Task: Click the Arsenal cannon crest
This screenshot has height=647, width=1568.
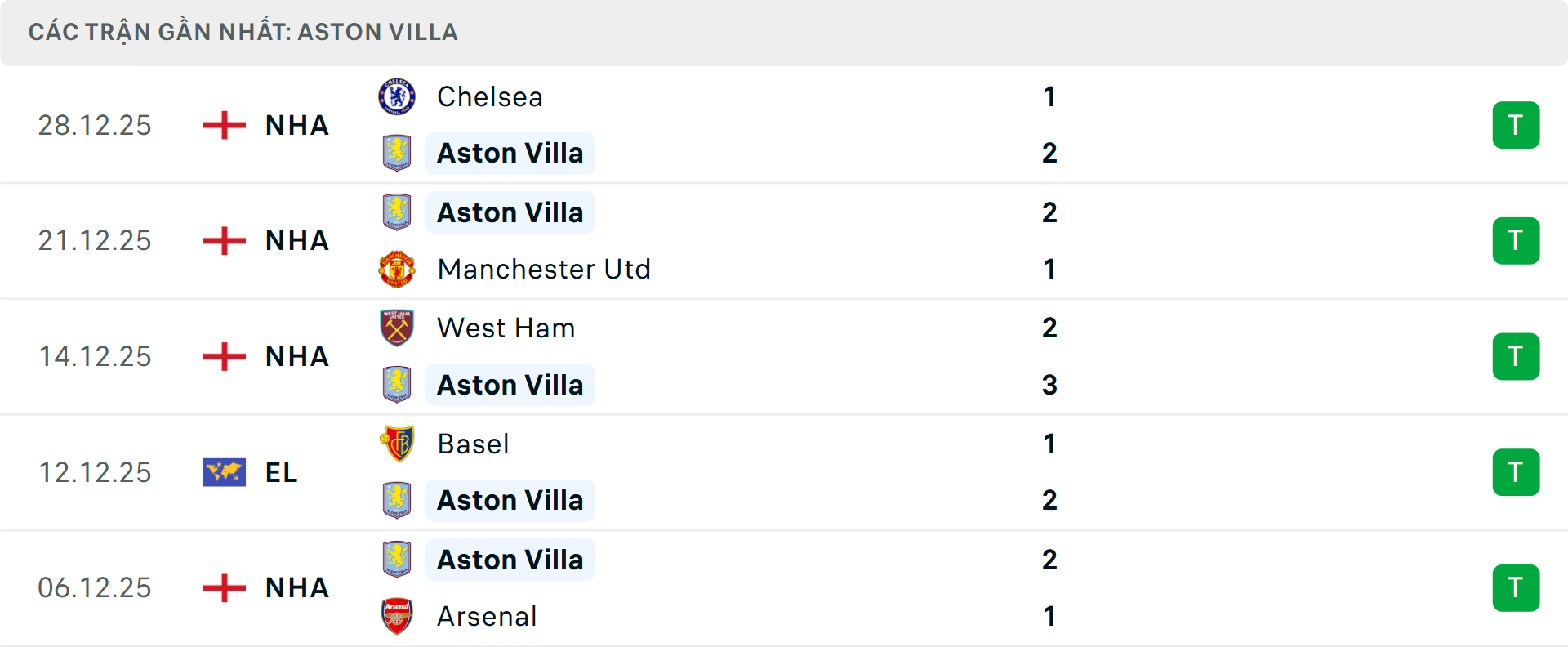Action: pos(398,617)
